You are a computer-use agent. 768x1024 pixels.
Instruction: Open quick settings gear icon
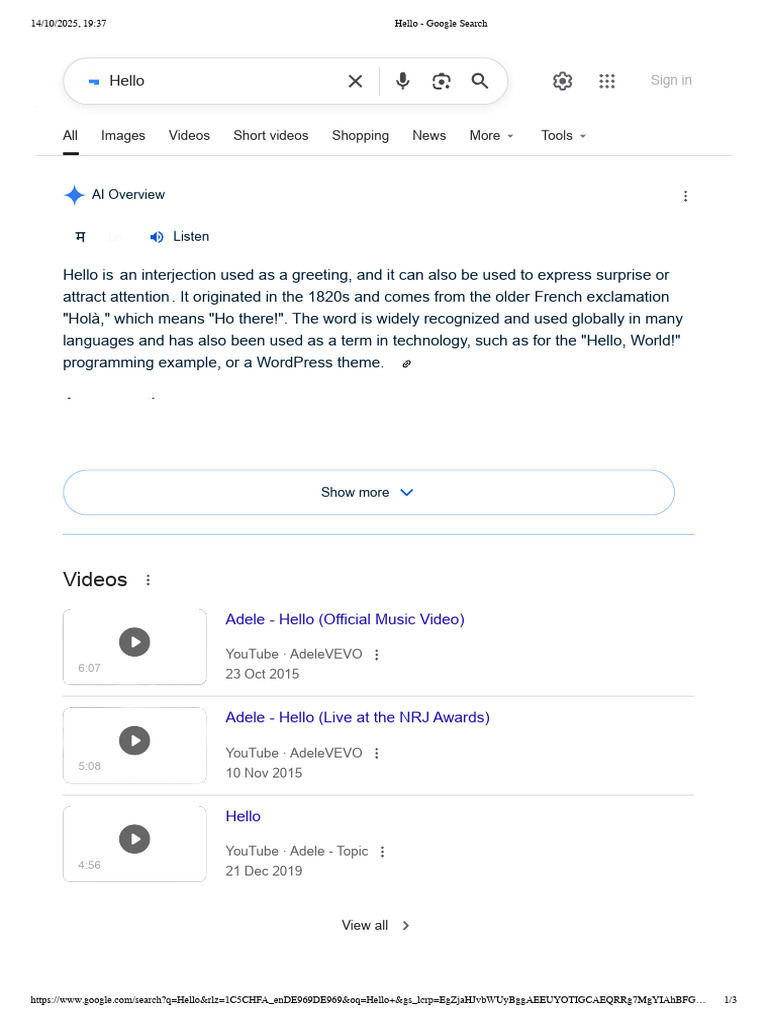562,81
